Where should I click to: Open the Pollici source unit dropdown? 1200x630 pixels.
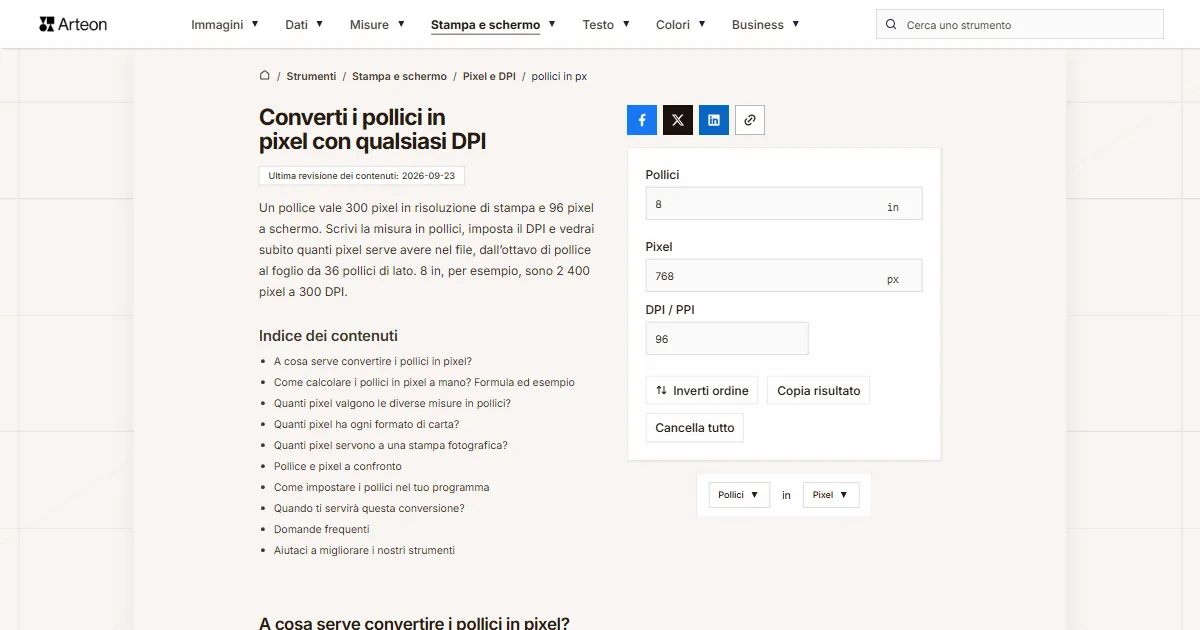tap(739, 495)
